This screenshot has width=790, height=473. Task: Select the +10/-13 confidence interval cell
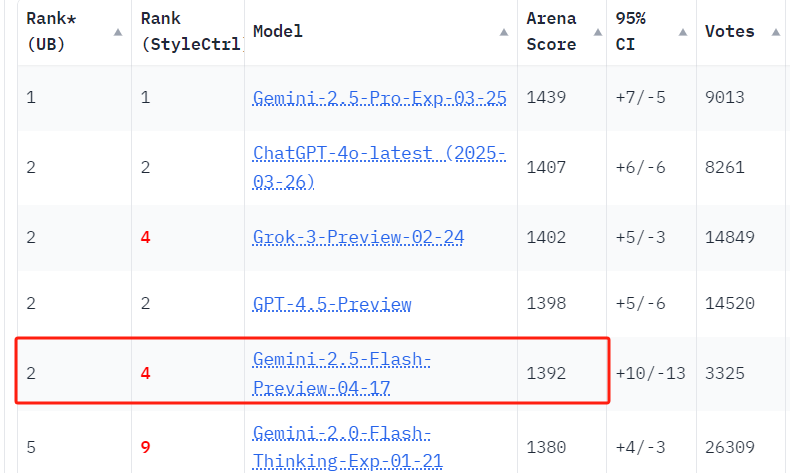(x=650, y=373)
